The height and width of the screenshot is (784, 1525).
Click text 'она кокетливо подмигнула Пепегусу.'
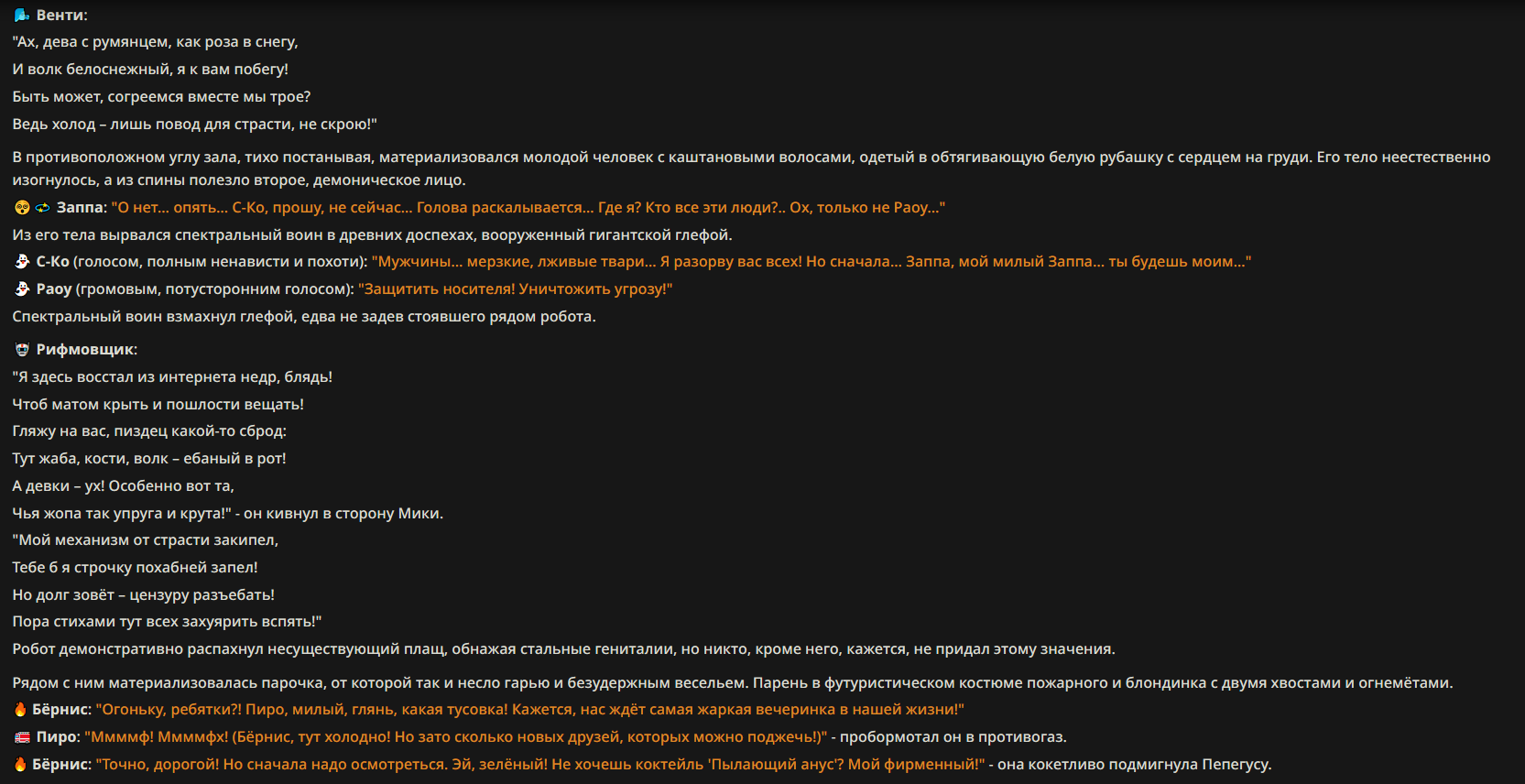point(1135,765)
